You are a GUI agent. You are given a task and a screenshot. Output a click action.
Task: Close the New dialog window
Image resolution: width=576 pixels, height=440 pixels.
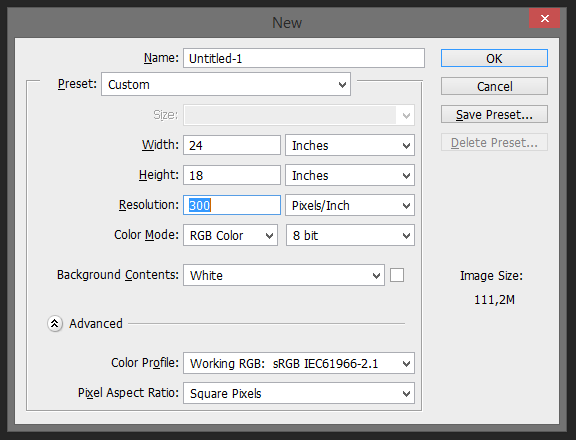[544, 18]
